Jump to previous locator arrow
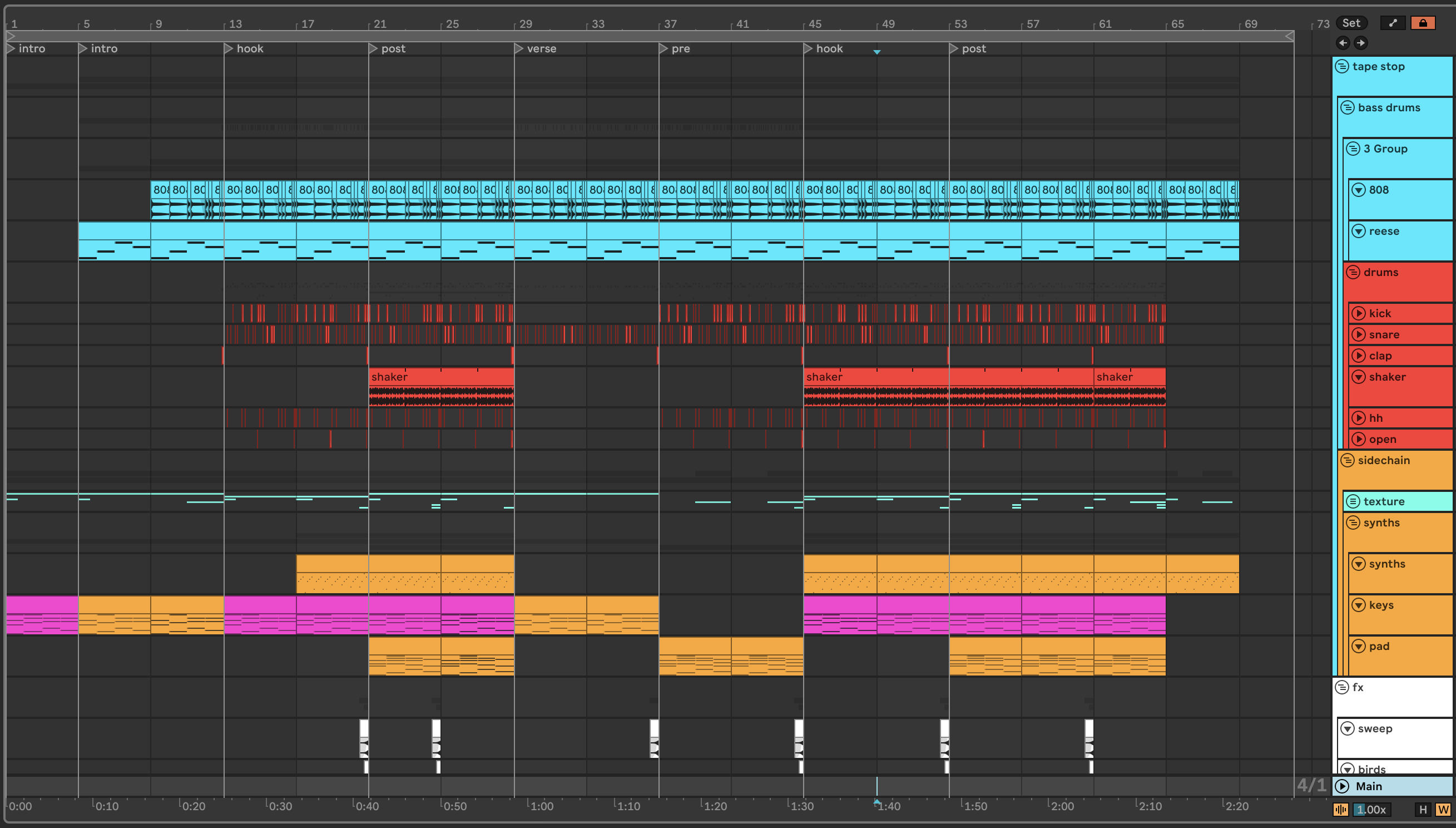 pos(1343,43)
